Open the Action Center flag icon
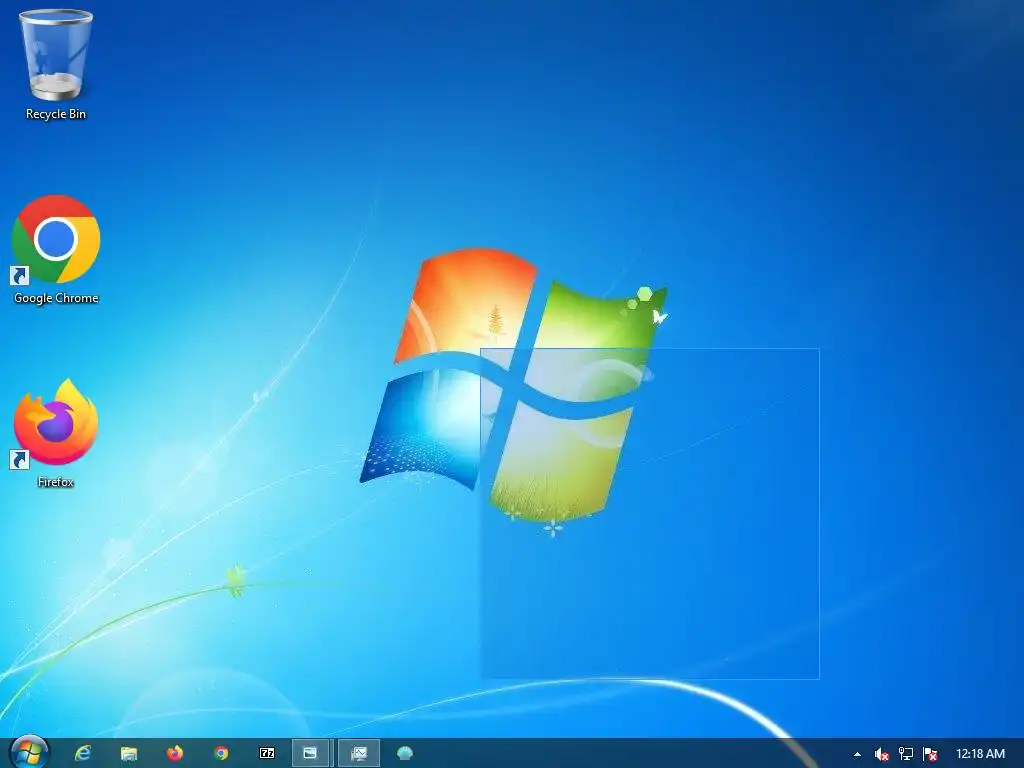The height and width of the screenshot is (768, 1024). pos(930,754)
